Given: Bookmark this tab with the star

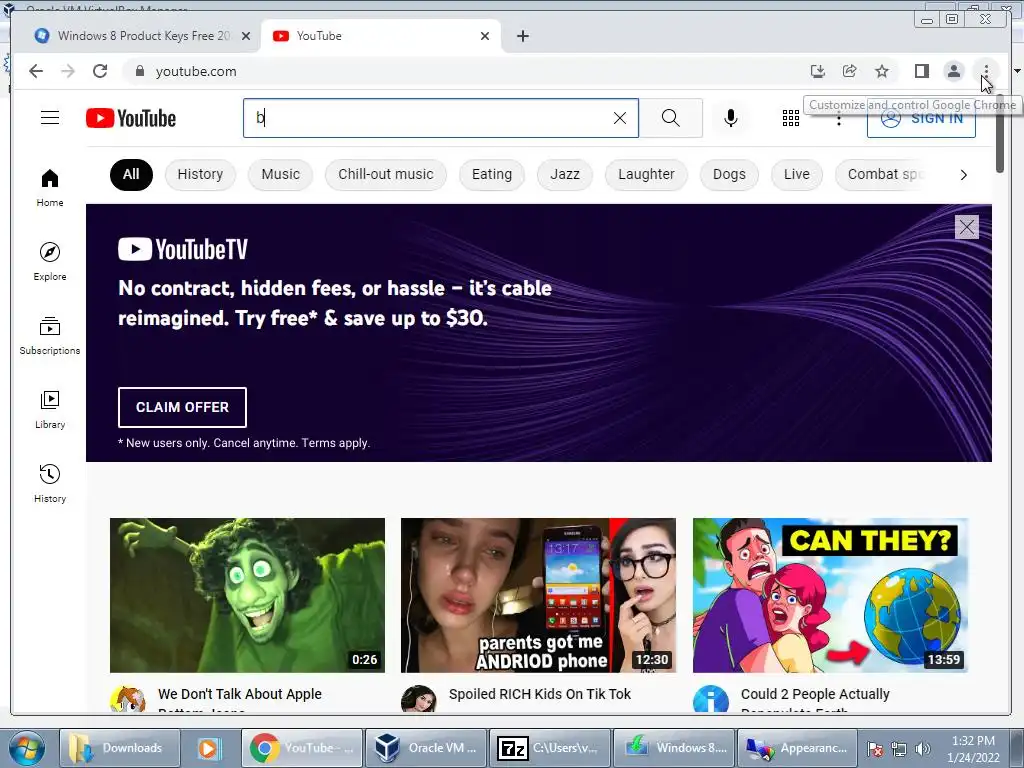Looking at the screenshot, I should tap(882, 71).
